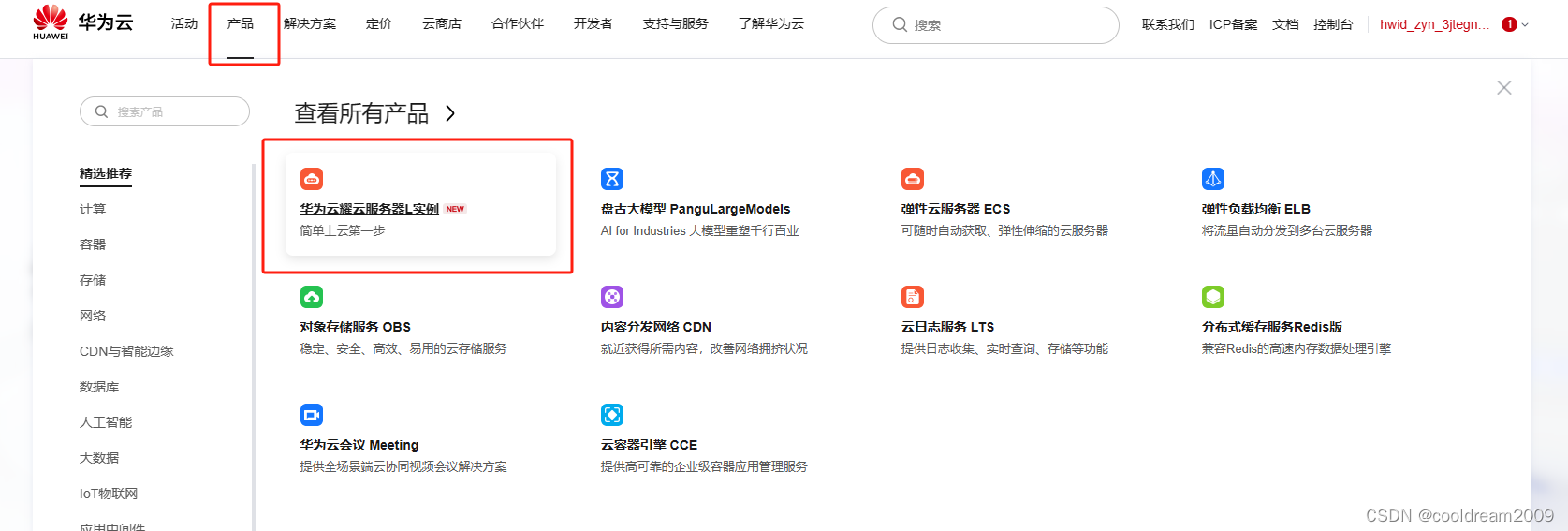Select the 精选推荐 category

[x=106, y=173]
